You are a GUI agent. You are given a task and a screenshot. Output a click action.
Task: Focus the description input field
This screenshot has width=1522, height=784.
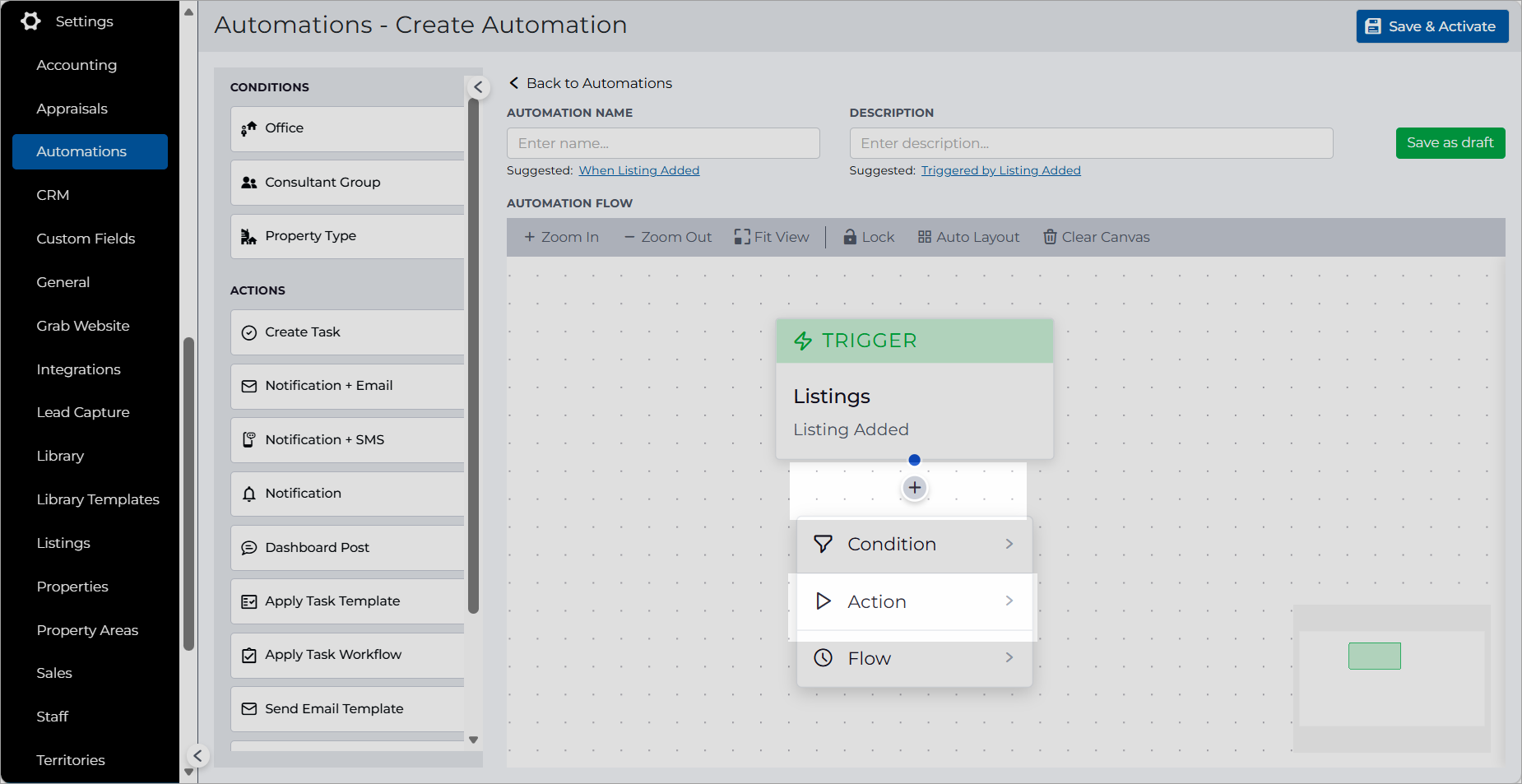point(1091,143)
